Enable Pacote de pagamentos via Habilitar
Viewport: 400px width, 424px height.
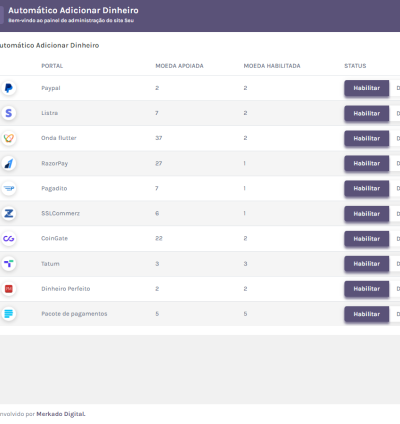(x=367, y=314)
